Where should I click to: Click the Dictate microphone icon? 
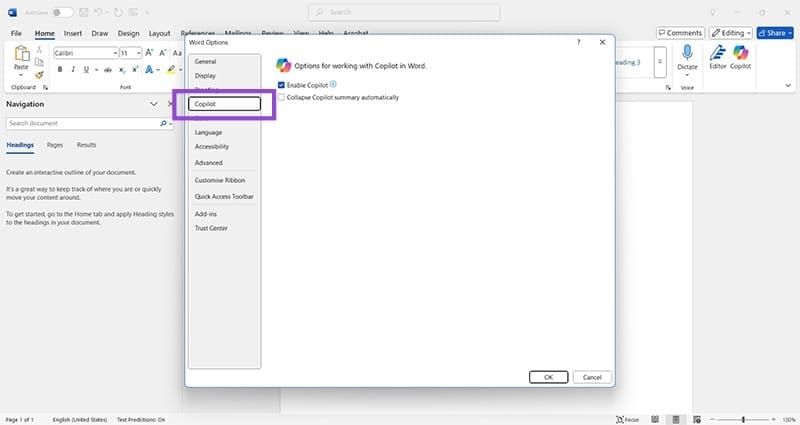[x=687, y=54]
